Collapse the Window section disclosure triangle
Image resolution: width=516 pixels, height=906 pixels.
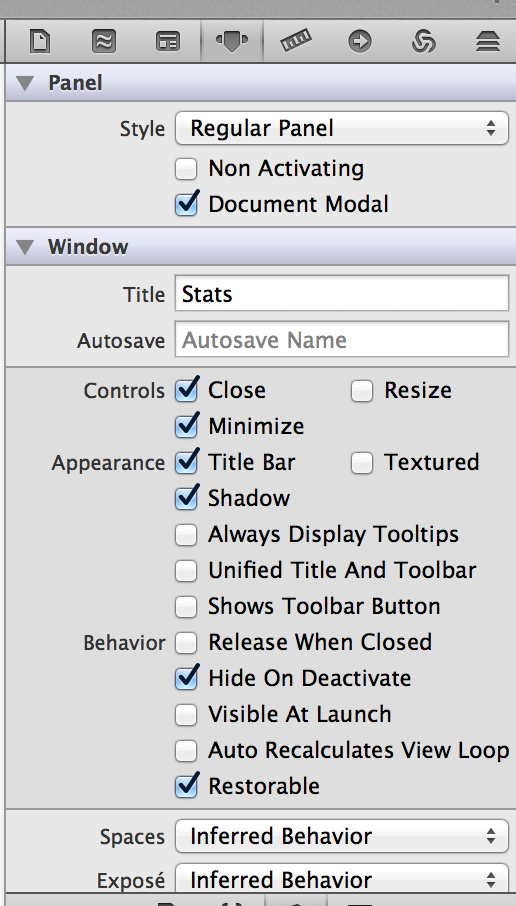(x=25, y=247)
